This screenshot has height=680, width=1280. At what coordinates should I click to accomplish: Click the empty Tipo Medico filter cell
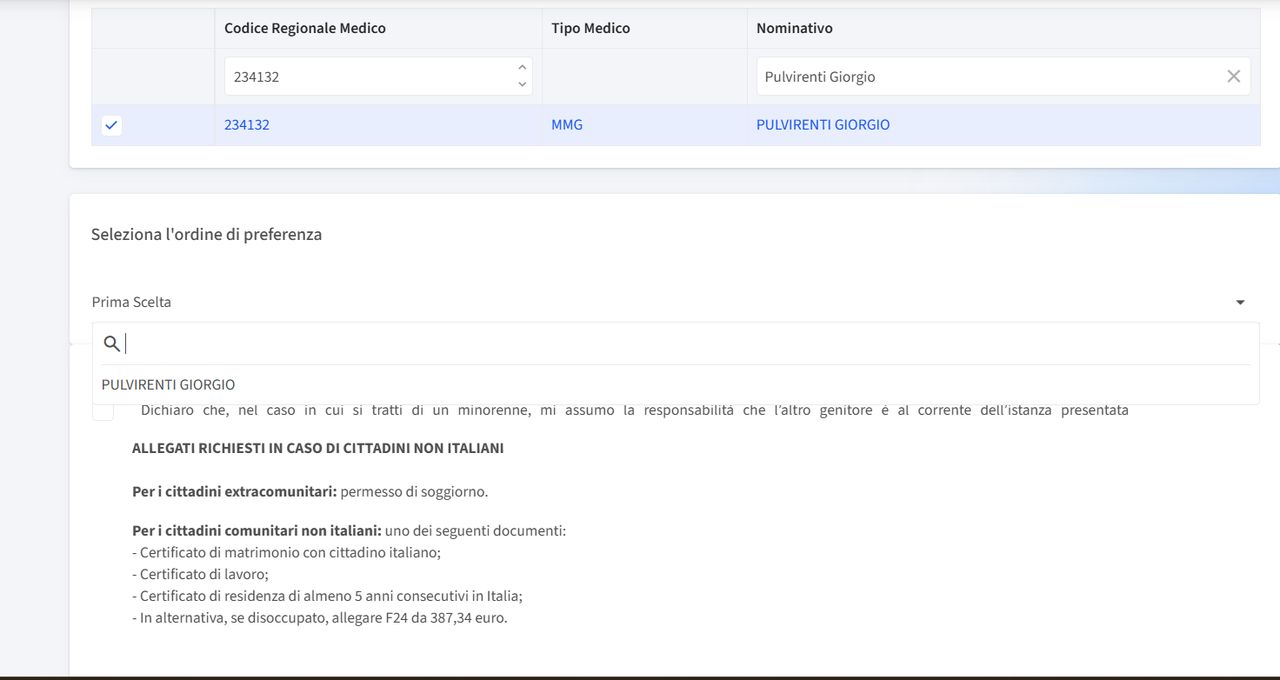pos(643,77)
